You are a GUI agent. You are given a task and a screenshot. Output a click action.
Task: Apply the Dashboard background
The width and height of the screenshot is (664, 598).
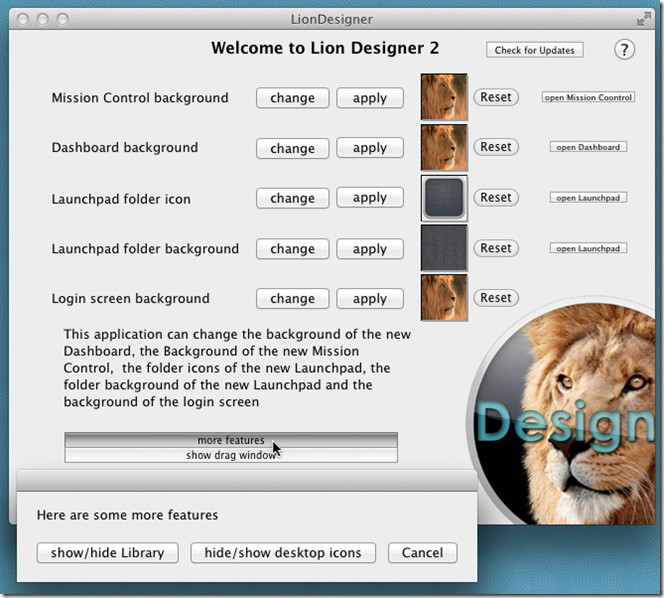point(370,148)
